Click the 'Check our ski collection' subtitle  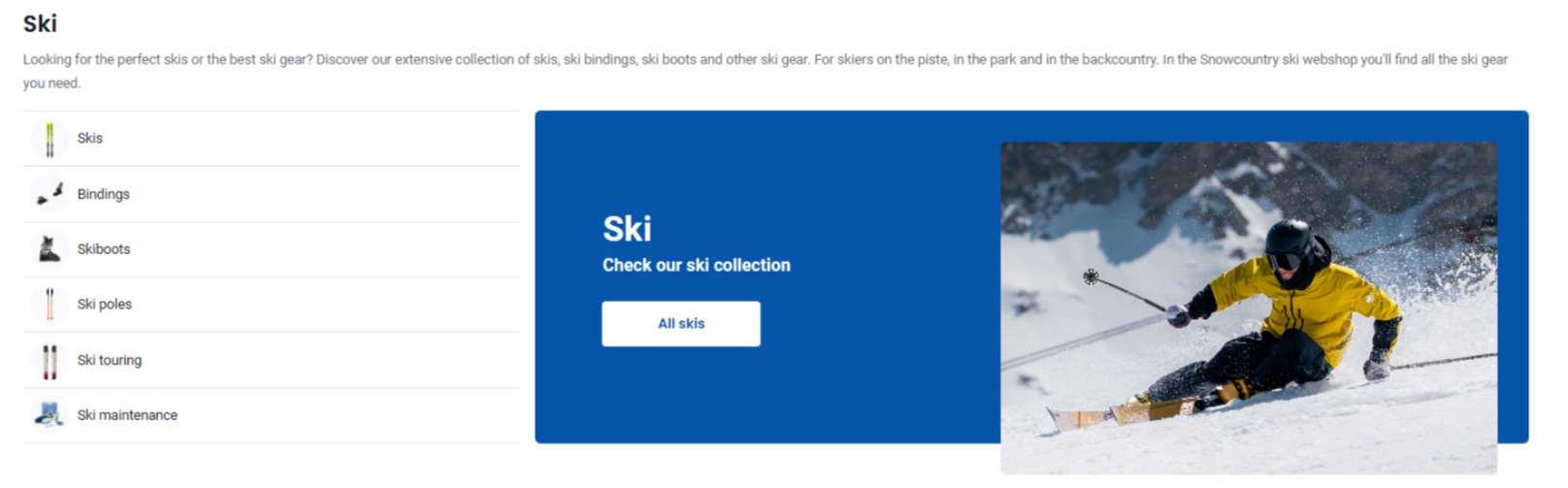[696, 265]
